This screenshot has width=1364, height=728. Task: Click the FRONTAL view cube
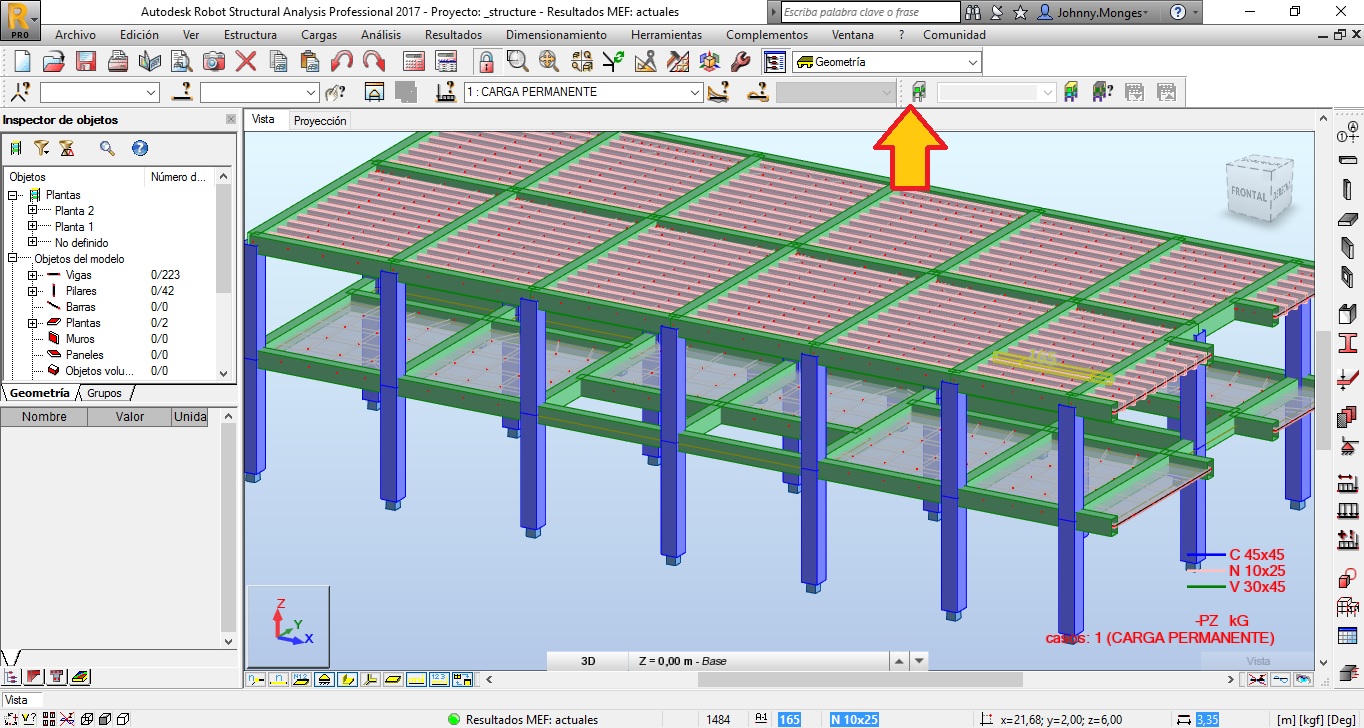(1250, 192)
